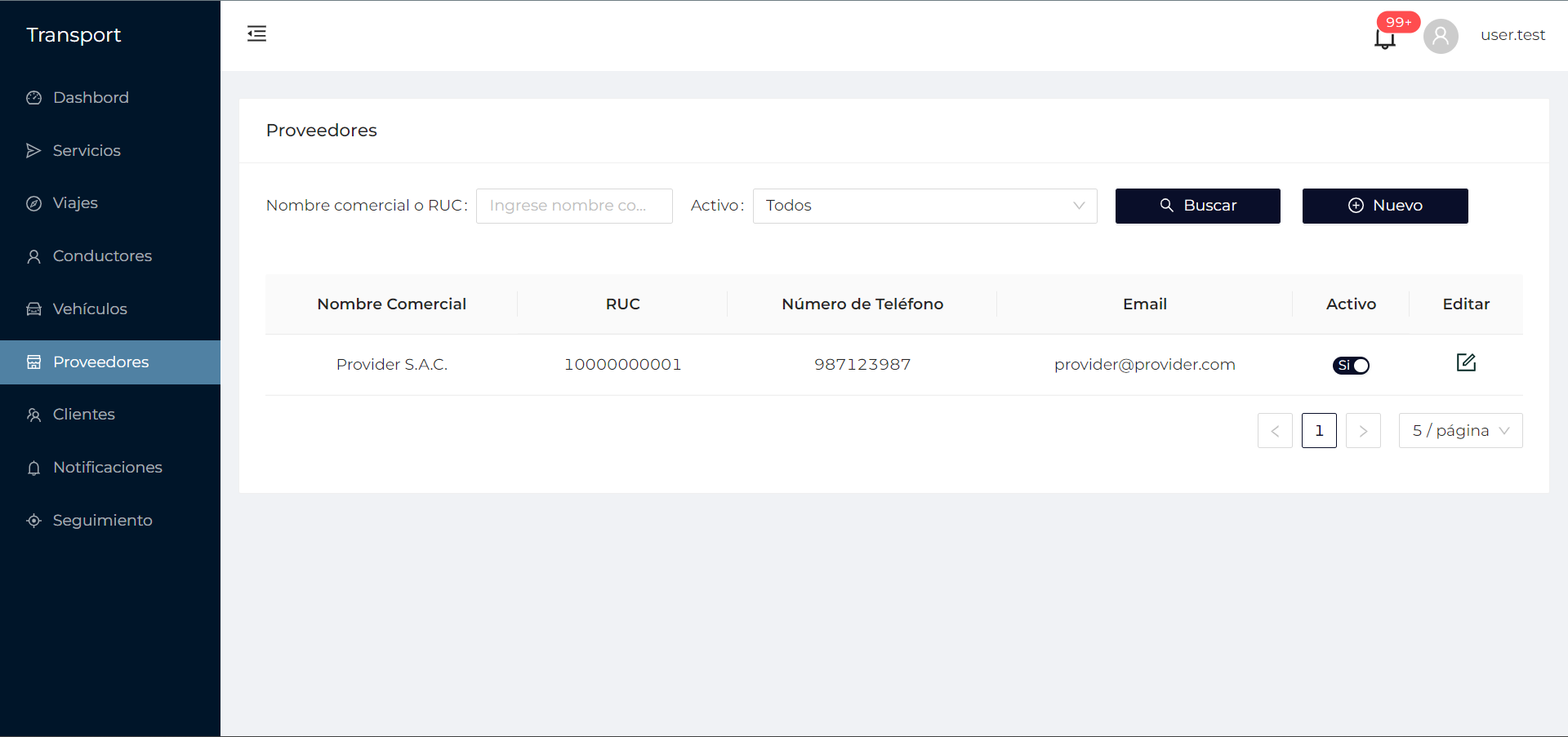This screenshot has width=1568, height=737.
Task: Select Vehículos in the sidebar
Action: click(110, 309)
